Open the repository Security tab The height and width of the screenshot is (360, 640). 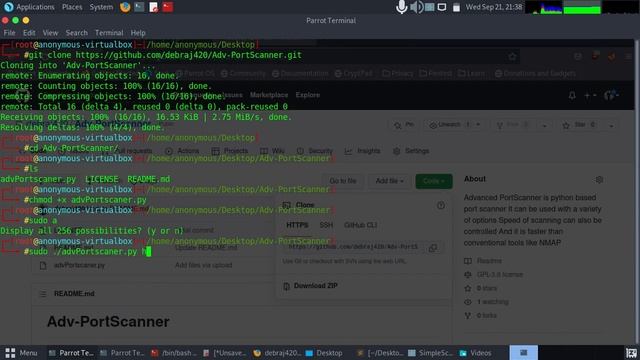pos(315,151)
